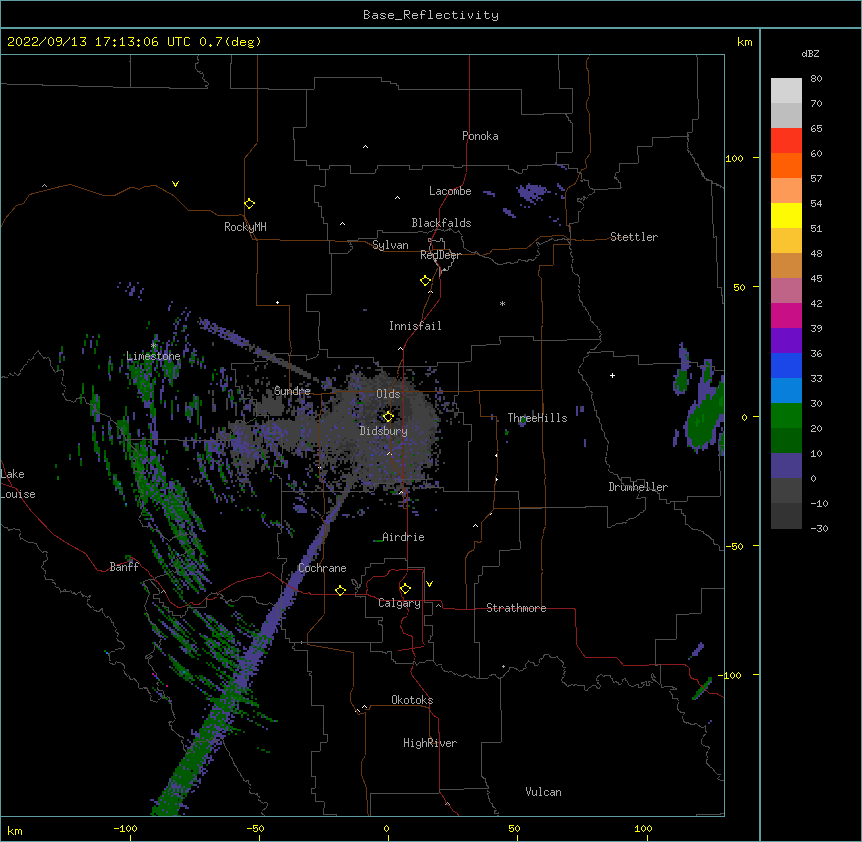Pick the yellow 54-51 dBZ legend swatch
This screenshot has width=862, height=842.
[786, 215]
